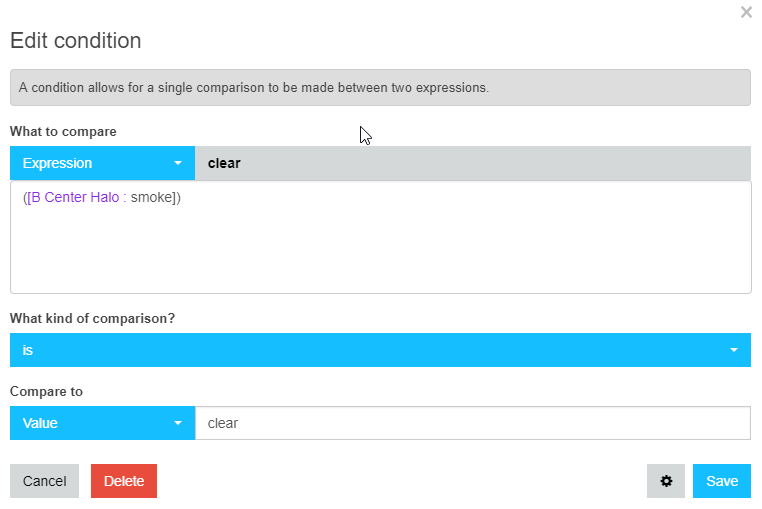Viewport: 762px width, 509px height.
Task: Select the purple B Center Halo device token
Action: pyautogui.click(x=77, y=197)
